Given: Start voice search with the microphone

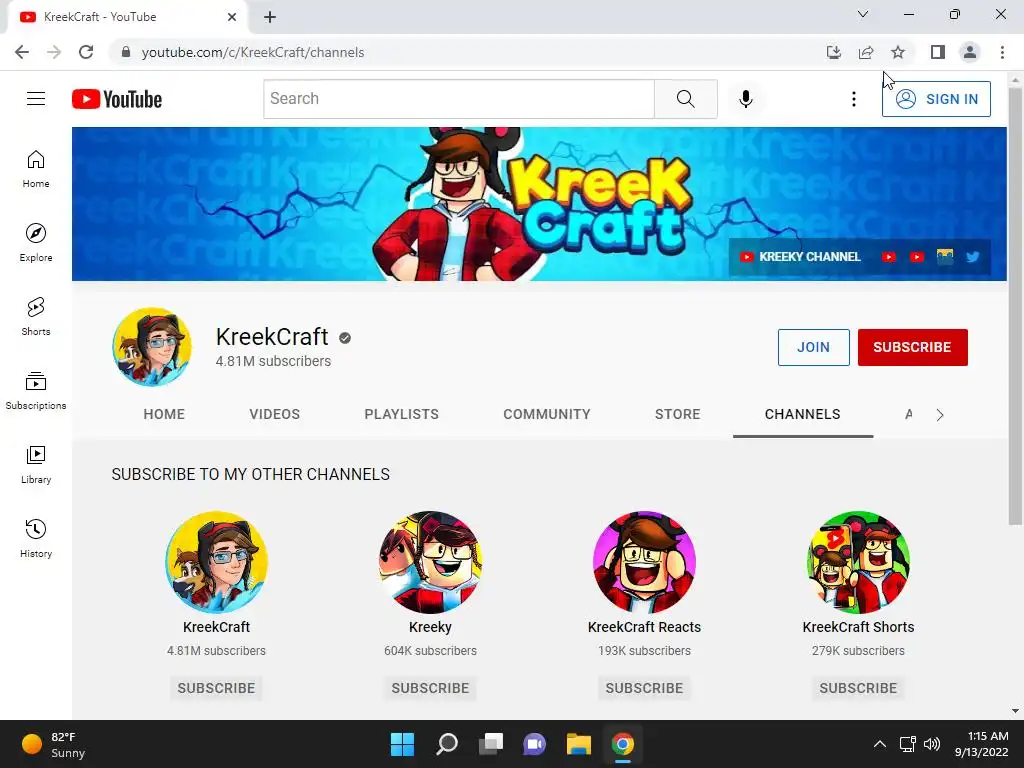Looking at the screenshot, I should pos(746,99).
